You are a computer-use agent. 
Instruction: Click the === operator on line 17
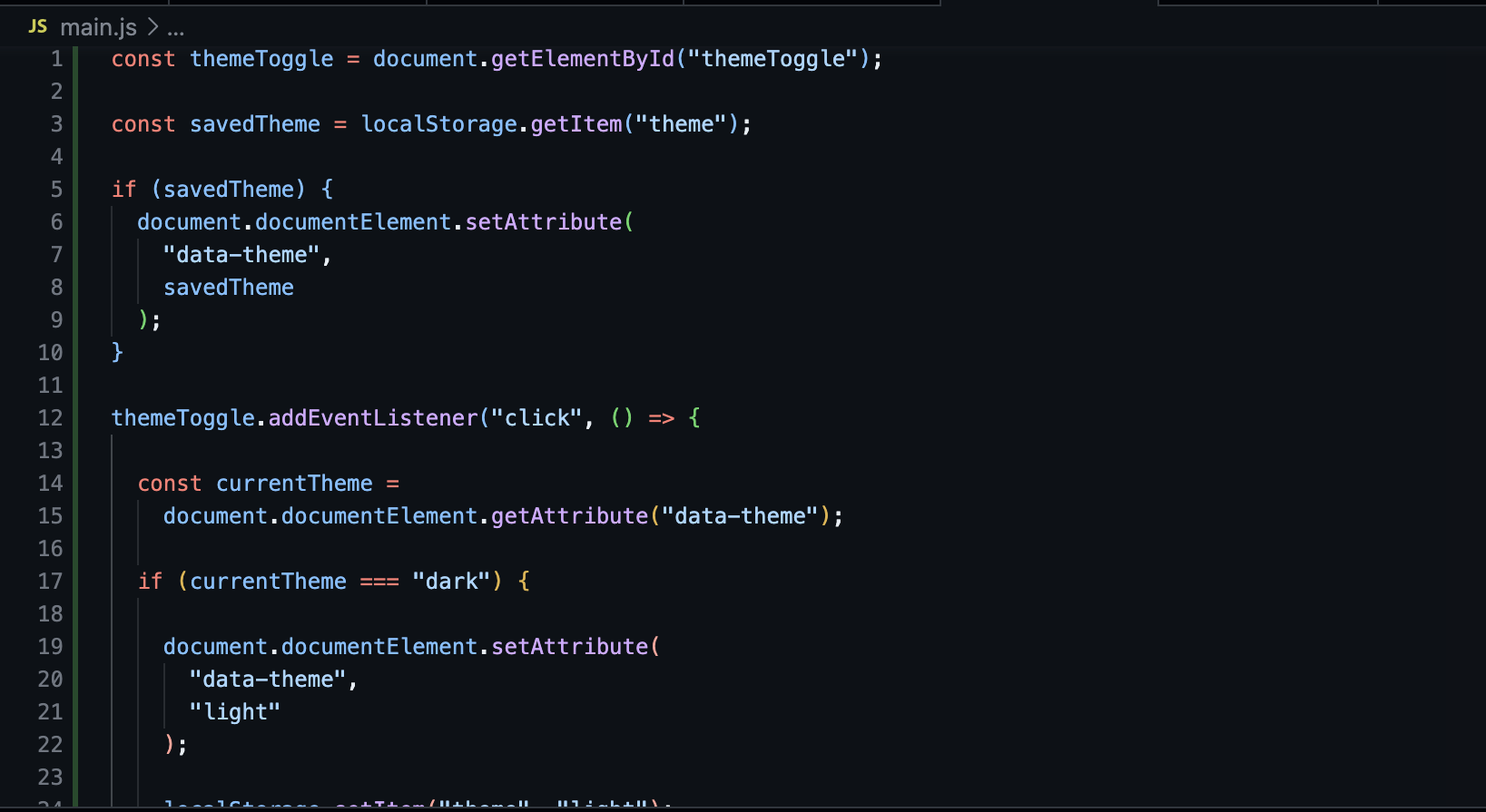[379, 582]
